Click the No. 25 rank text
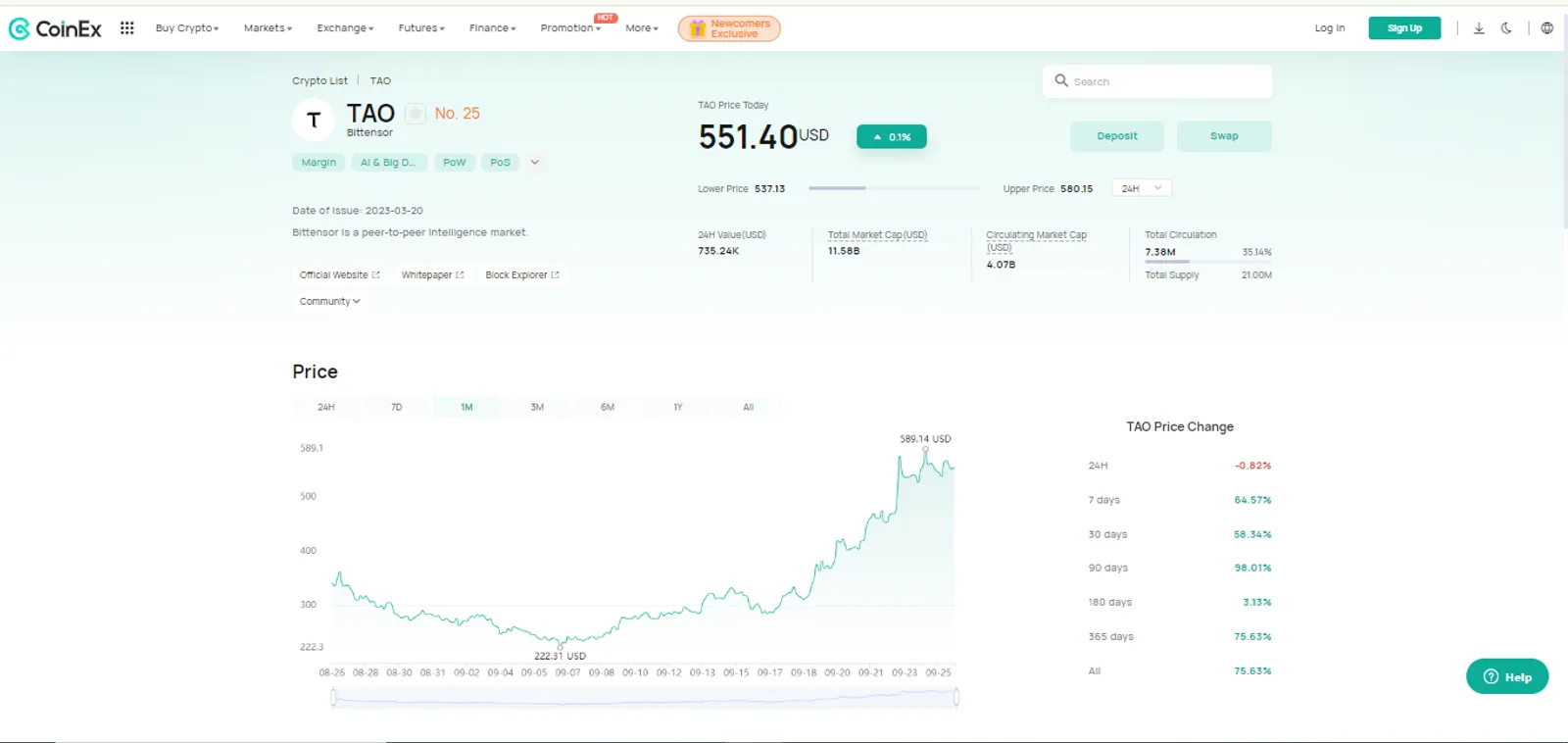 [458, 114]
